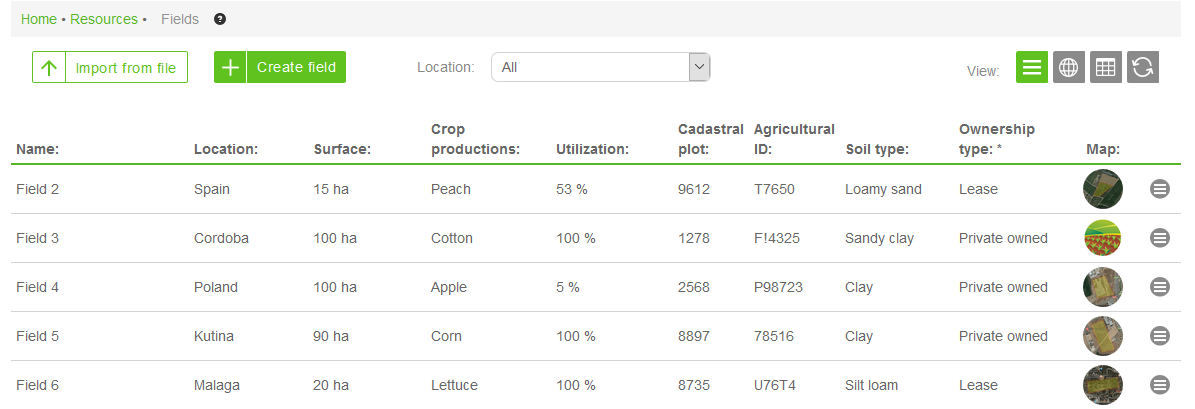The image size is (1195, 409).
Task: Sort by the Name column header
Action: tap(38, 149)
